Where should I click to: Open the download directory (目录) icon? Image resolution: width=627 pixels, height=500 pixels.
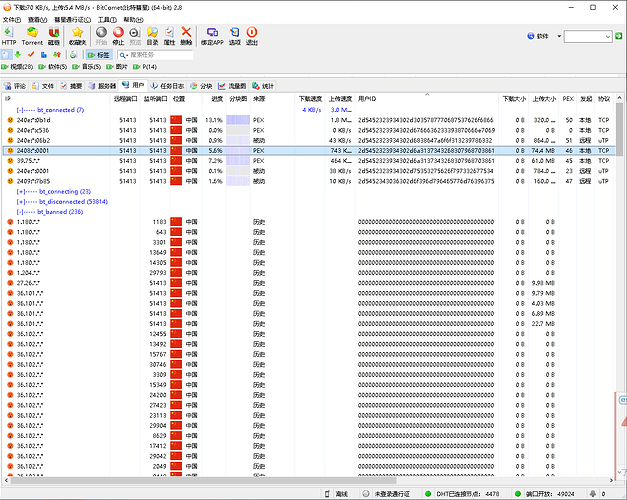coord(152,32)
